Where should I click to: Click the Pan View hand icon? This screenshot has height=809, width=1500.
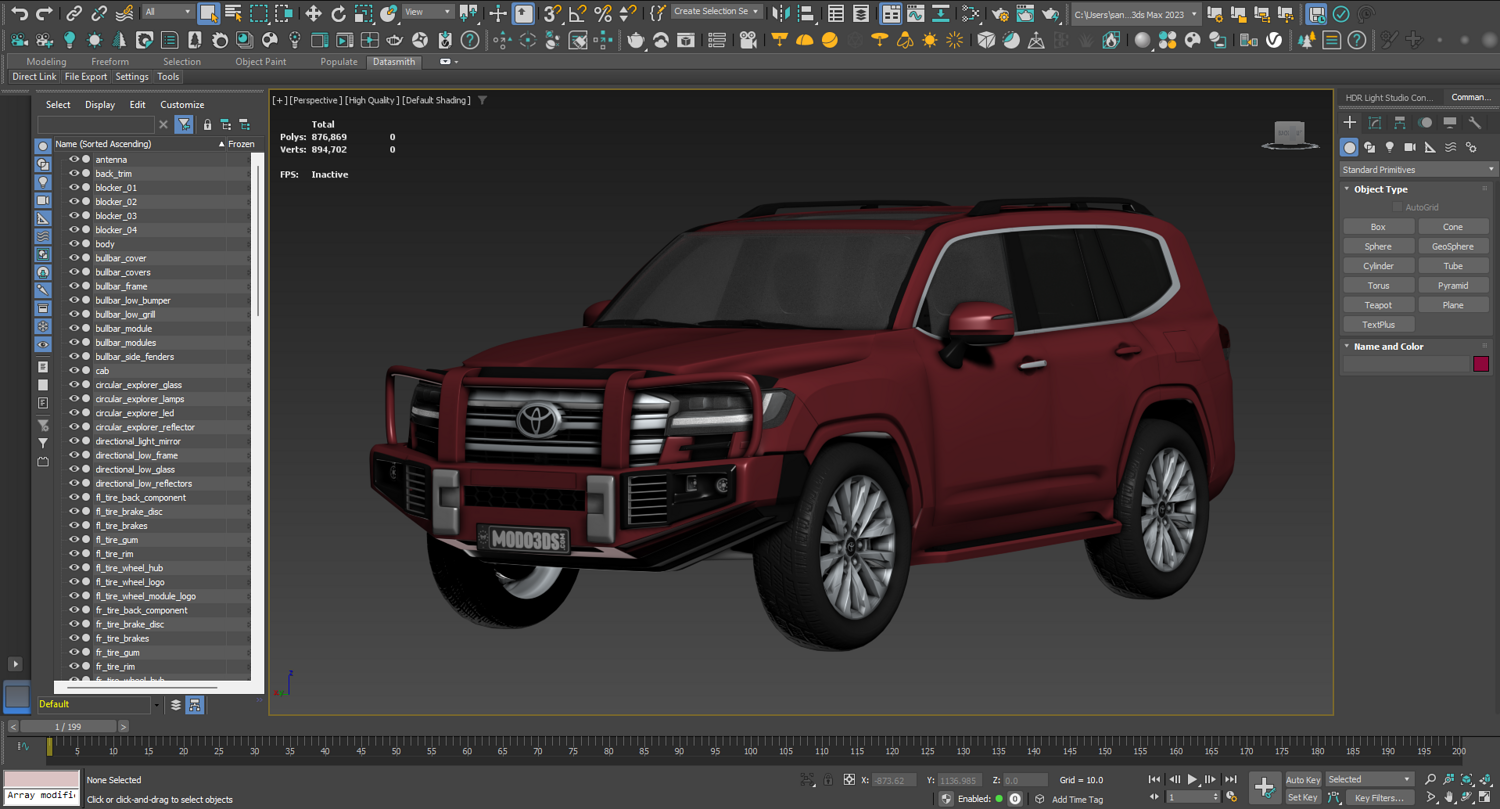click(1449, 797)
